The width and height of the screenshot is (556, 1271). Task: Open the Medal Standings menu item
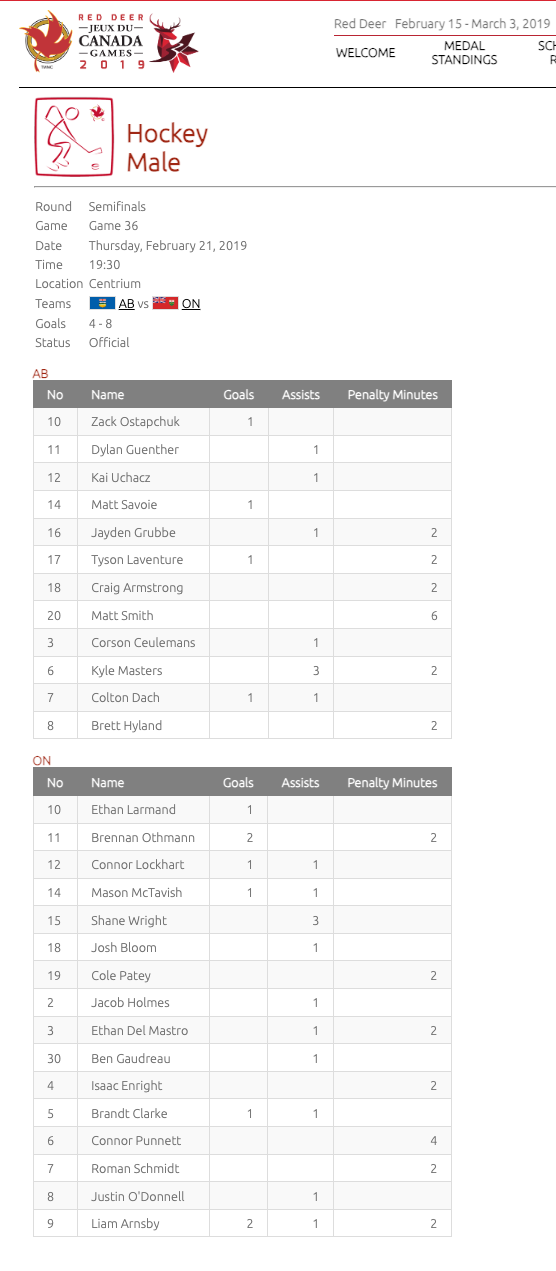pos(464,53)
